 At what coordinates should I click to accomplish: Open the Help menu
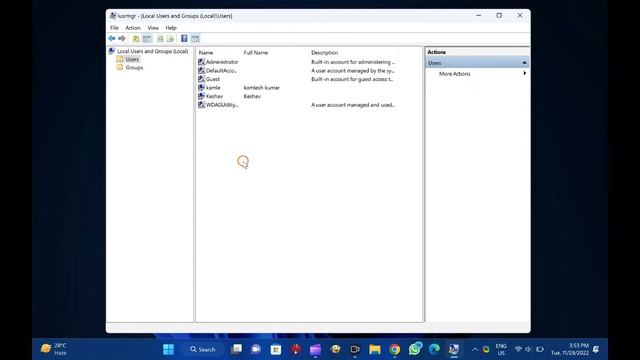[x=171, y=28]
